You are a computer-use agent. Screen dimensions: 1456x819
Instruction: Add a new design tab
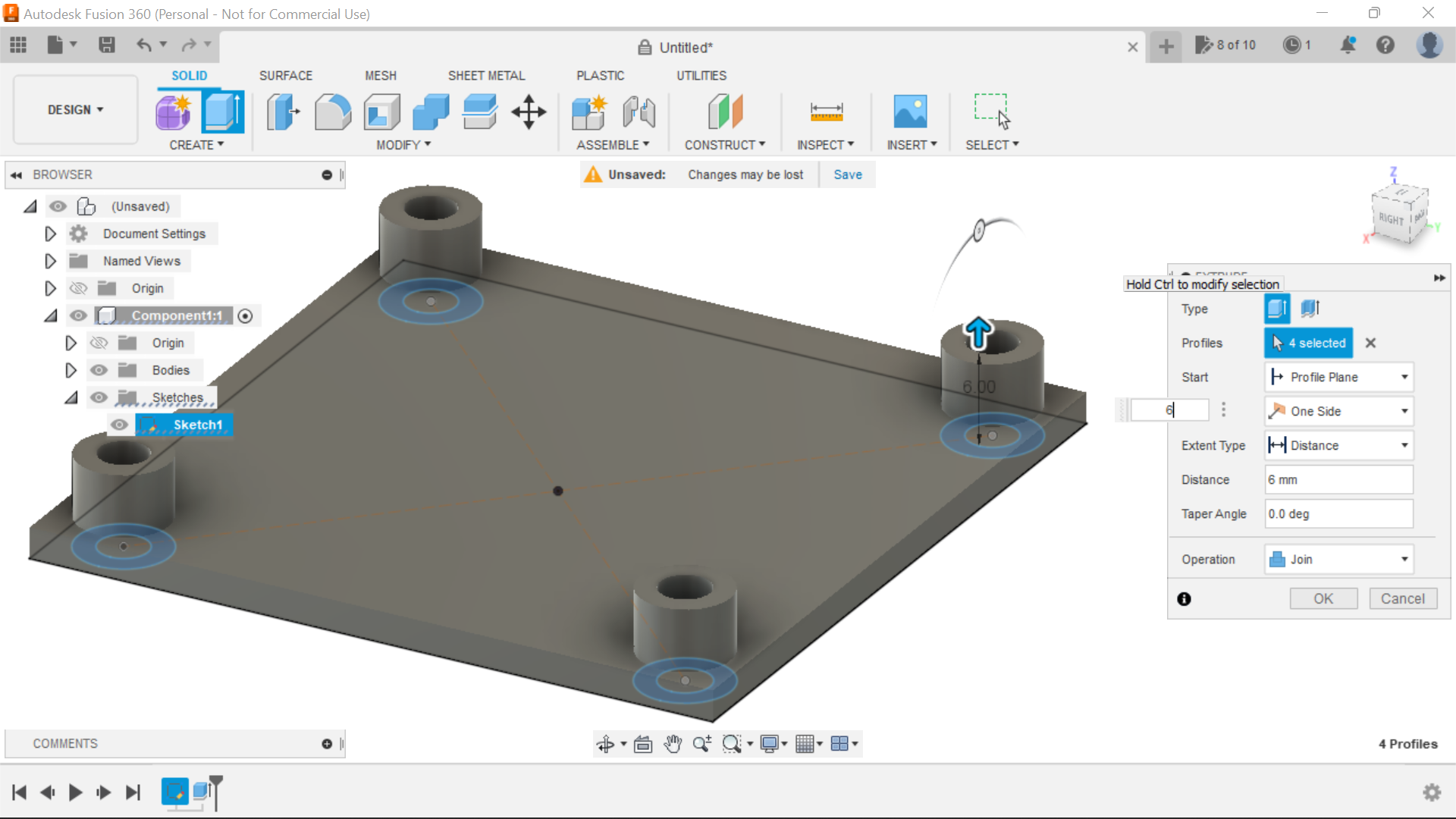tap(1166, 47)
